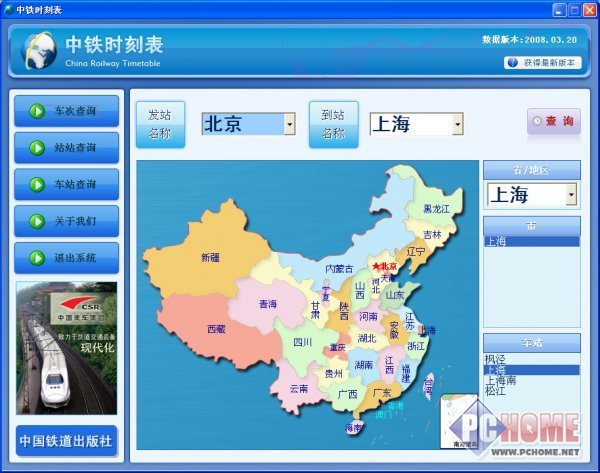Click 退出系统 to exit
Screen dimensions: 600x473
pos(67,258)
